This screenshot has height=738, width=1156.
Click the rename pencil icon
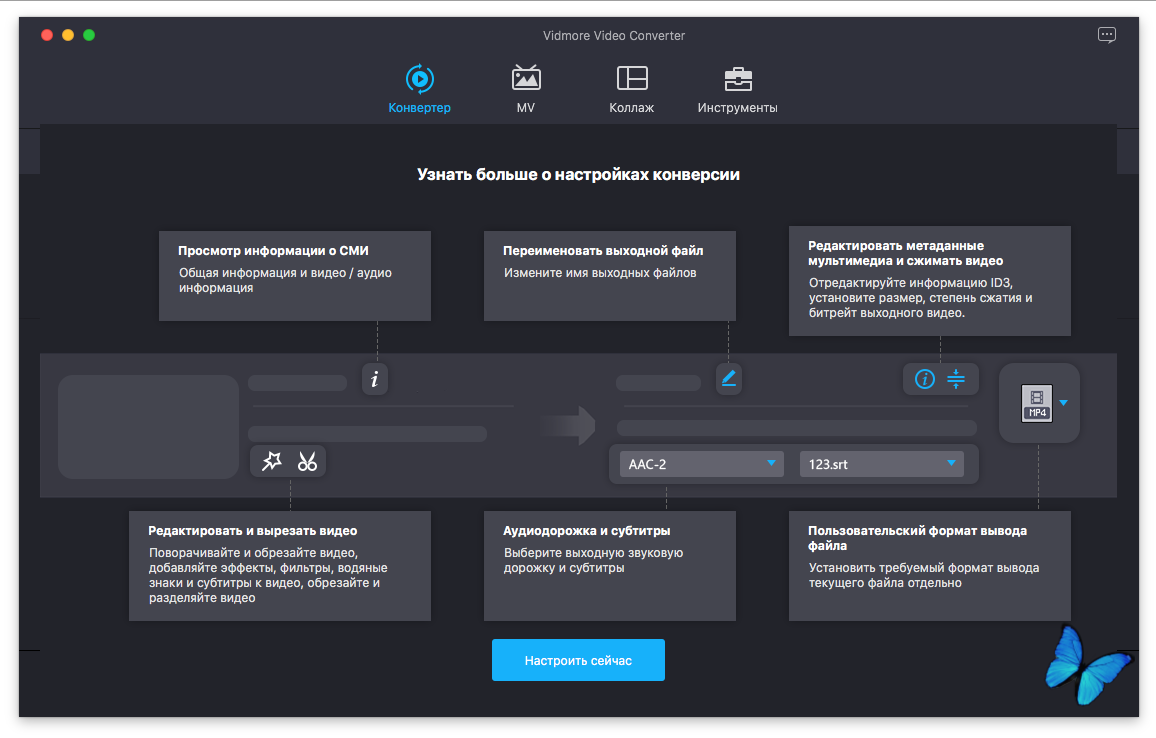tap(728, 378)
